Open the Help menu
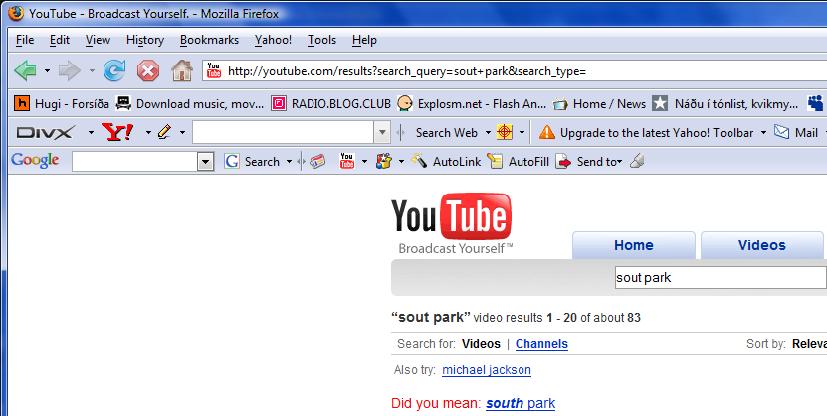Screen dimensions: 827x416 click(364, 40)
